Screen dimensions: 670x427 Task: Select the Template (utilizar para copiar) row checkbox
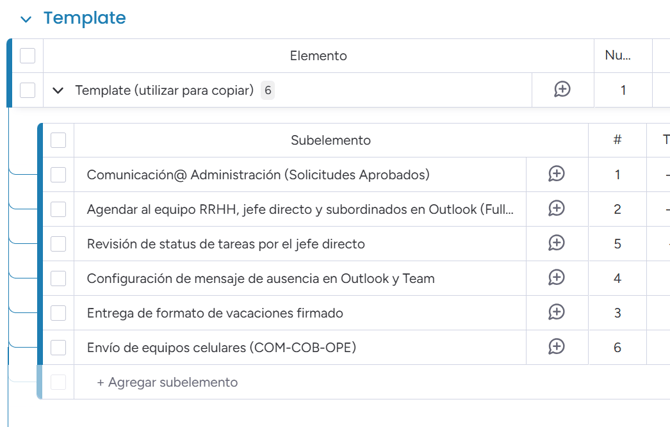point(28,90)
